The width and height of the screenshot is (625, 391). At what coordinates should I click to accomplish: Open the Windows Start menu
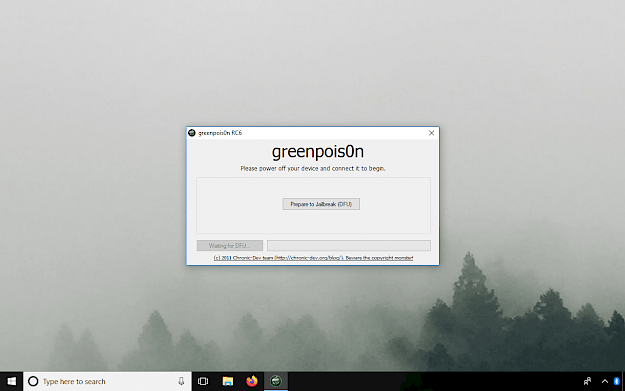point(12,381)
